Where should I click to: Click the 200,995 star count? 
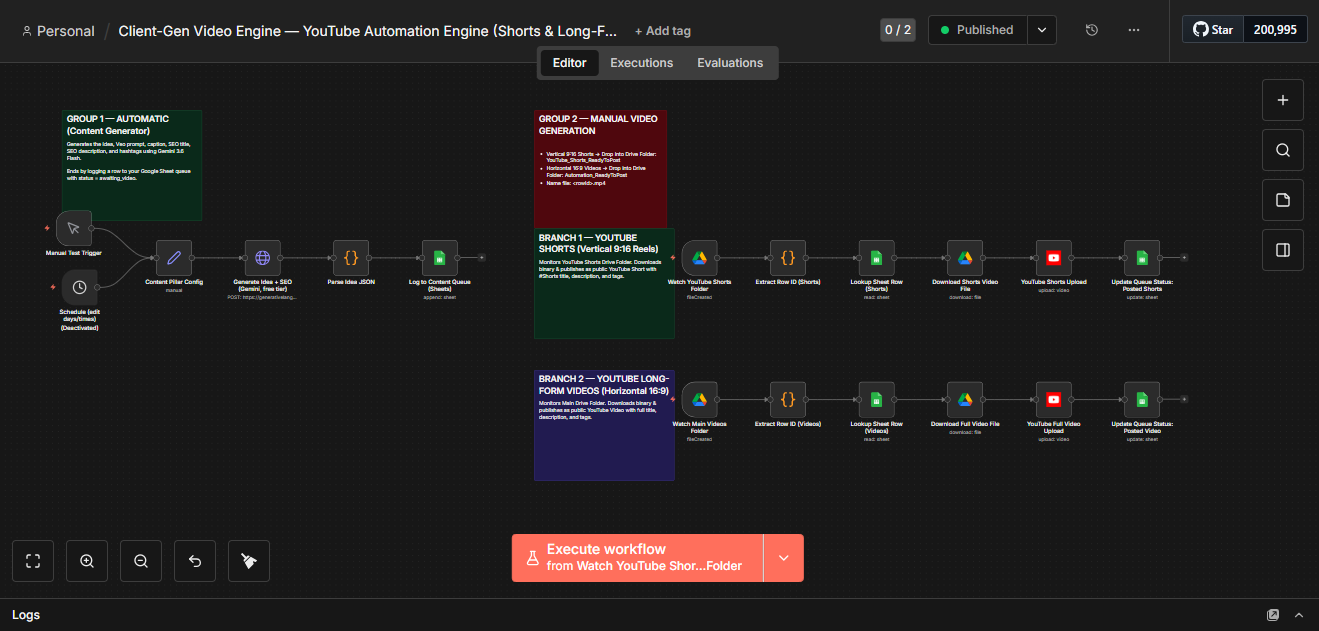[1275, 30]
